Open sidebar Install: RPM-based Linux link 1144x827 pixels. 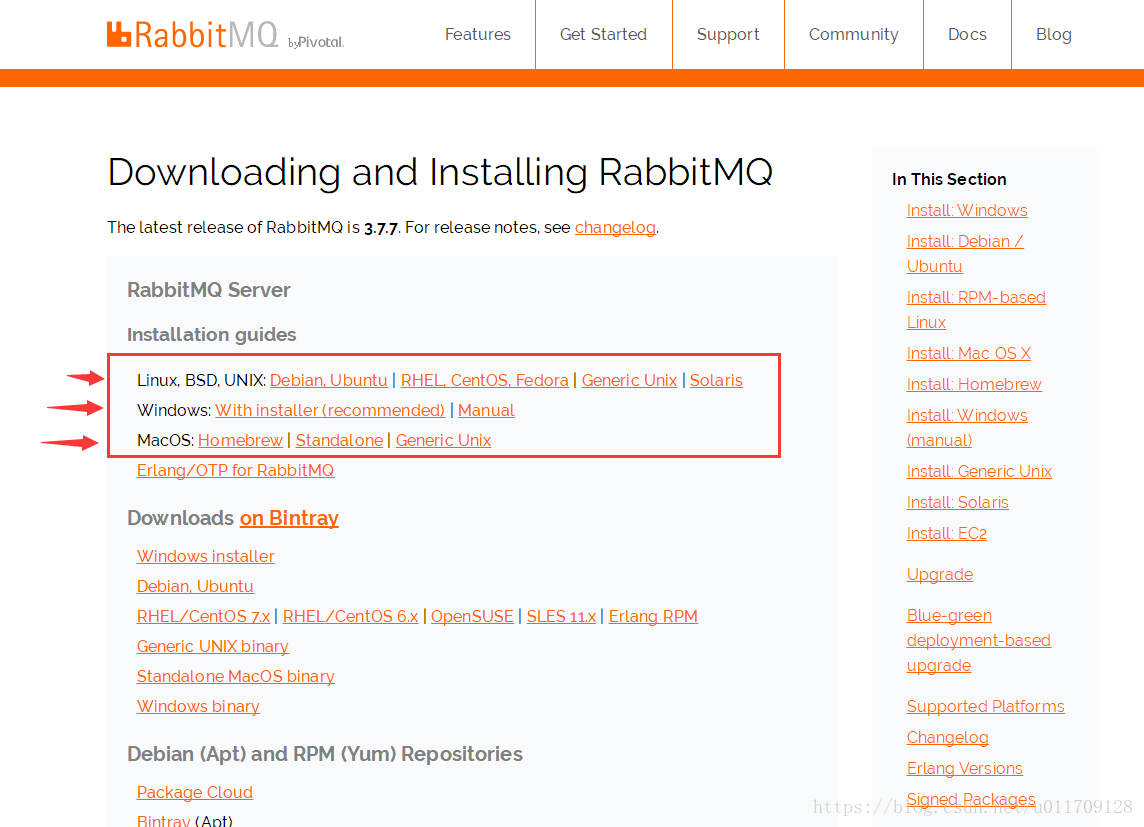(975, 310)
